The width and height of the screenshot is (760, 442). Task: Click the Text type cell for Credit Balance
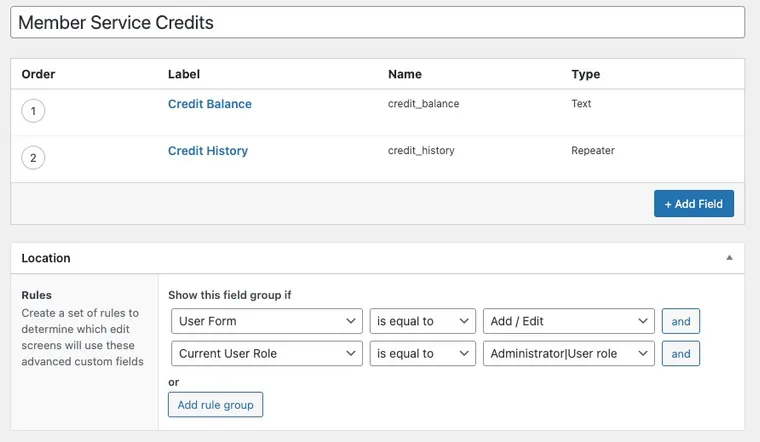(x=581, y=104)
